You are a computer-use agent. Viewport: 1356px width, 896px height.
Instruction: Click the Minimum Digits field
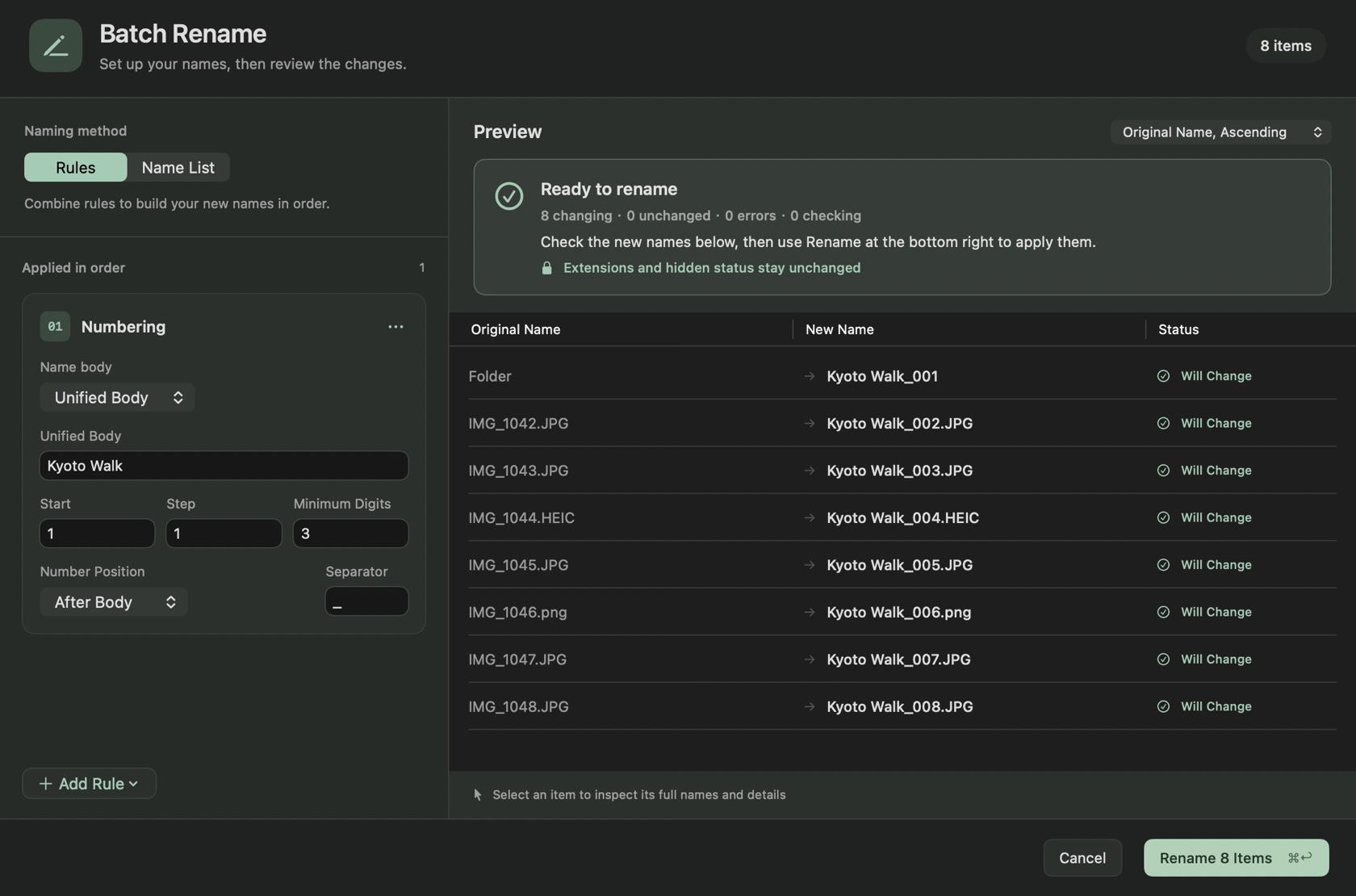(350, 534)
